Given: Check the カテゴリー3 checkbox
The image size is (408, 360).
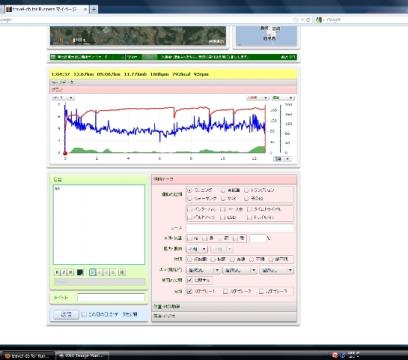Looking at the screenshot, I should click(x=262, y=291).
